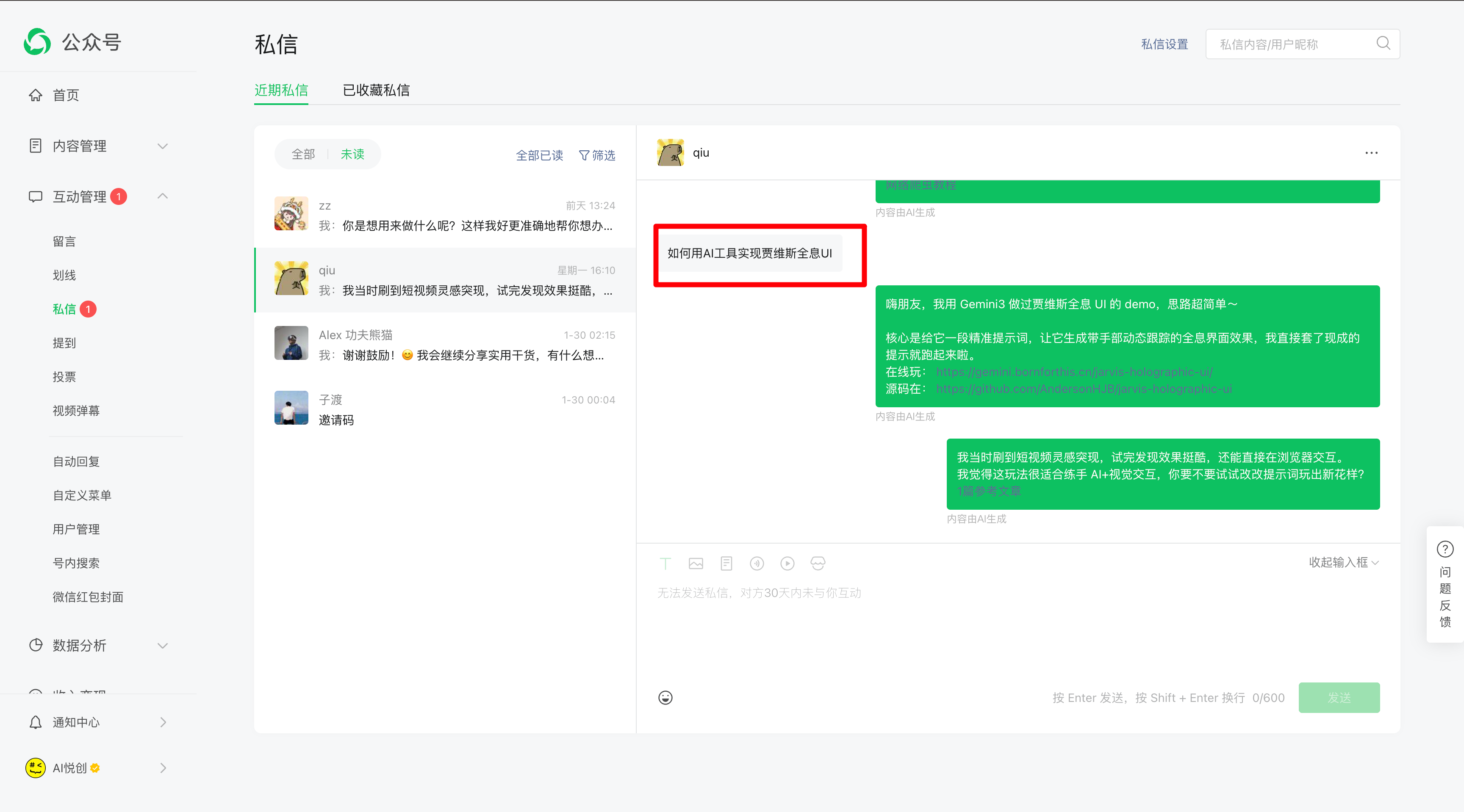Click the text message icon in reply toolbar
Viewport: 1464px width, 812px height.
point(665,563)
